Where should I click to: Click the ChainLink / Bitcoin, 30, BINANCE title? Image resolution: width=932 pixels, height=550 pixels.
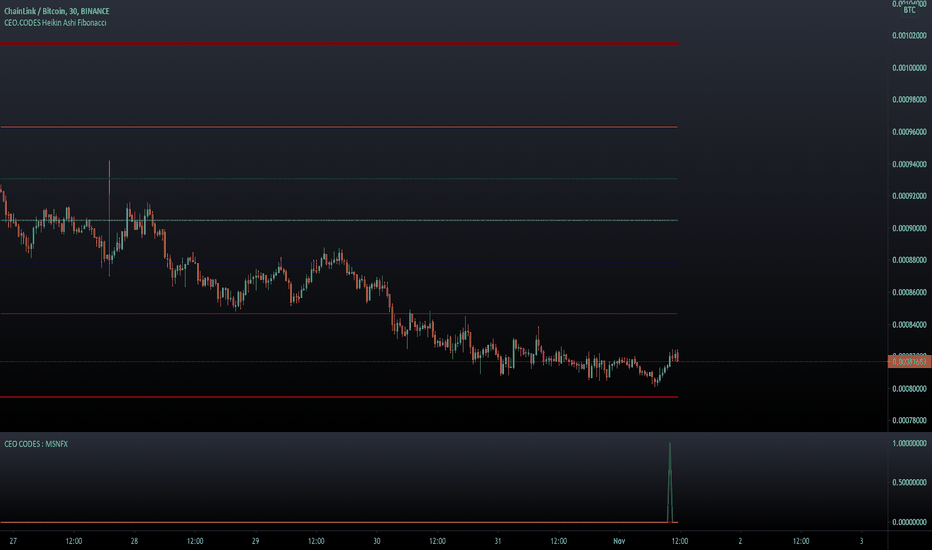[x=56, y=11]
